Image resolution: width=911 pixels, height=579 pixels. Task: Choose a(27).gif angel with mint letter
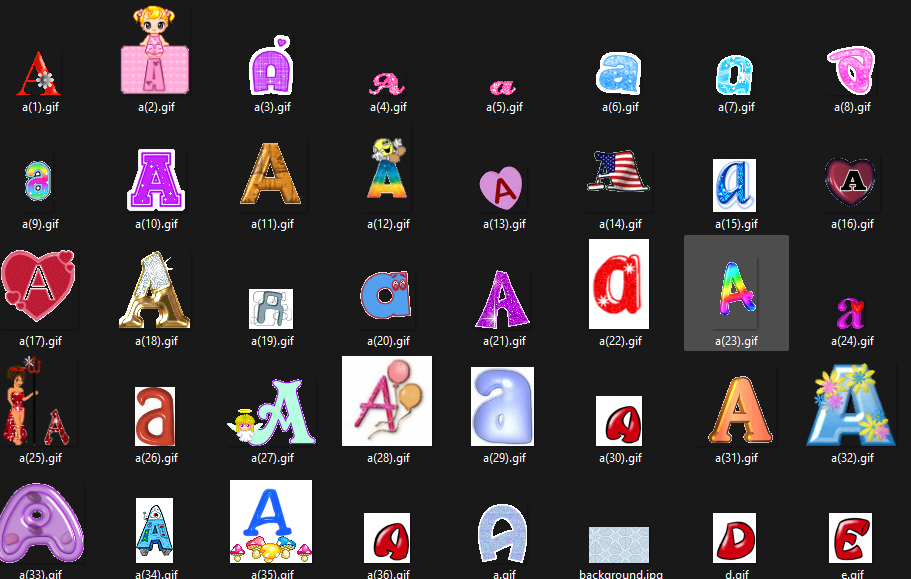271,417
